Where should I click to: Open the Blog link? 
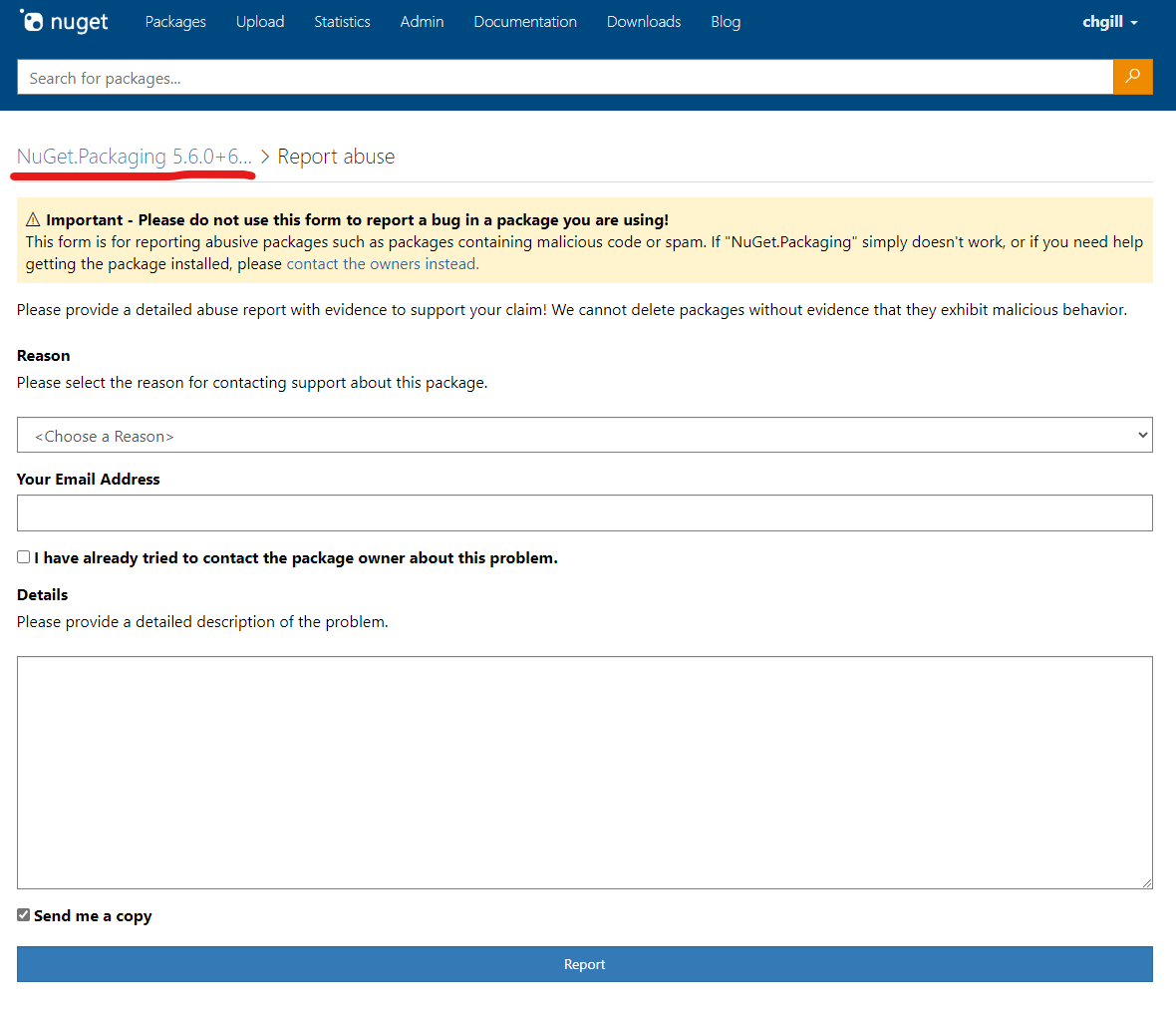coord(726,22)
